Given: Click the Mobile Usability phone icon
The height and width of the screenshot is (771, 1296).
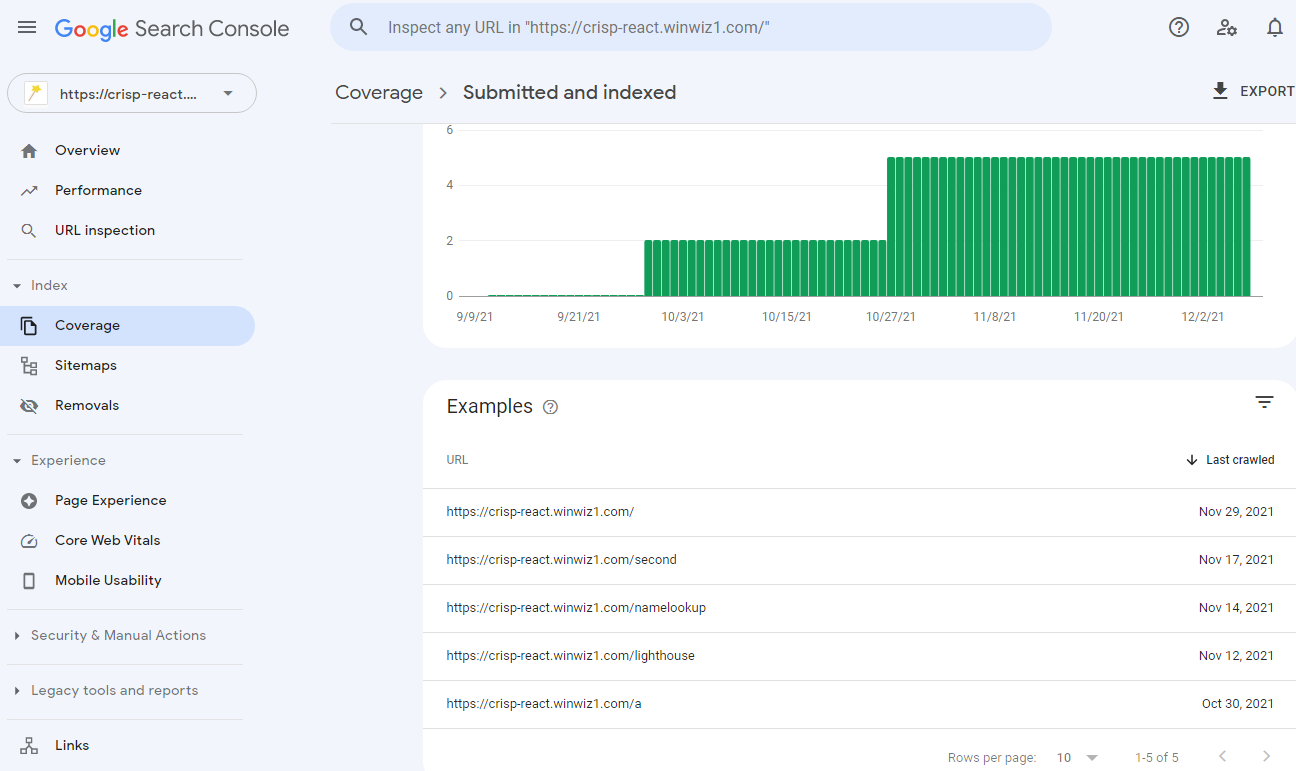Looking at the screenshot, I should [x=29, y=581].
